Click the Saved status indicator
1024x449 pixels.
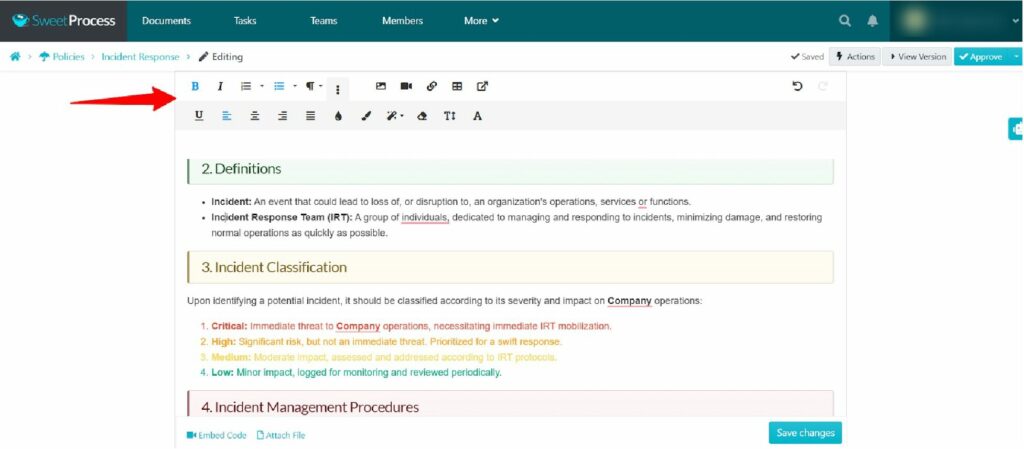(x=807, y=57)
